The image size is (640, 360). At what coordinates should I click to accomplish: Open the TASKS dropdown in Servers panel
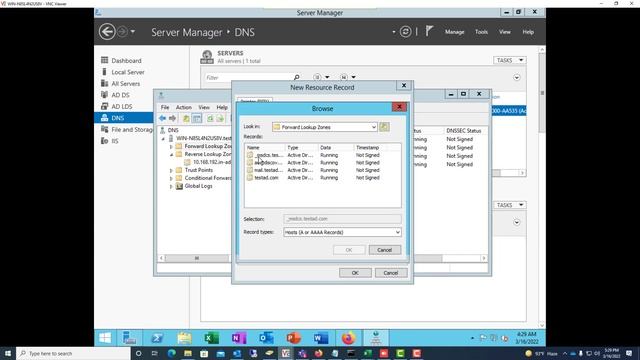click(x=509, y=60)
